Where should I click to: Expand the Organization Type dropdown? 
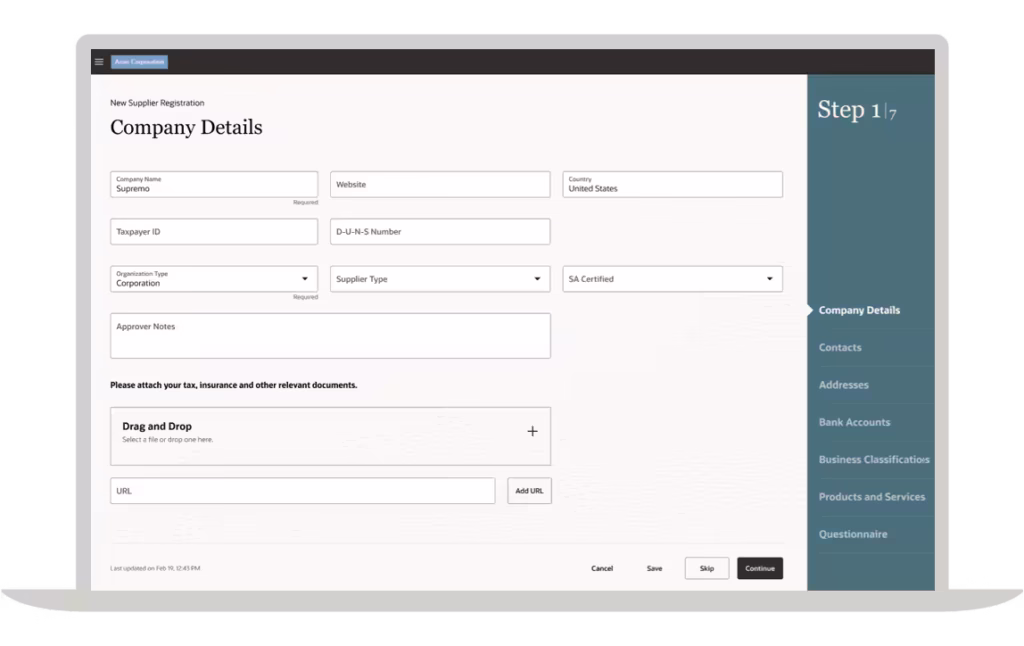304,279
